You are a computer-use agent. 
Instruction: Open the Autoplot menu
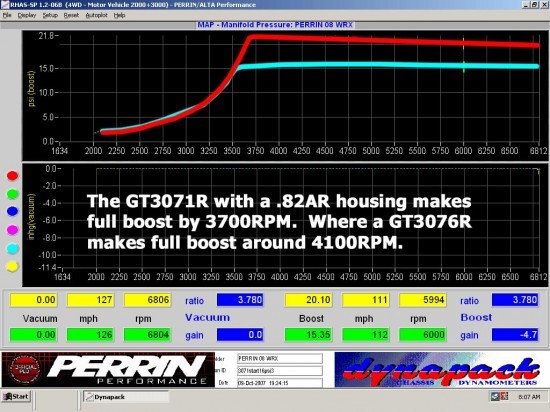click(x=96, y=15)
